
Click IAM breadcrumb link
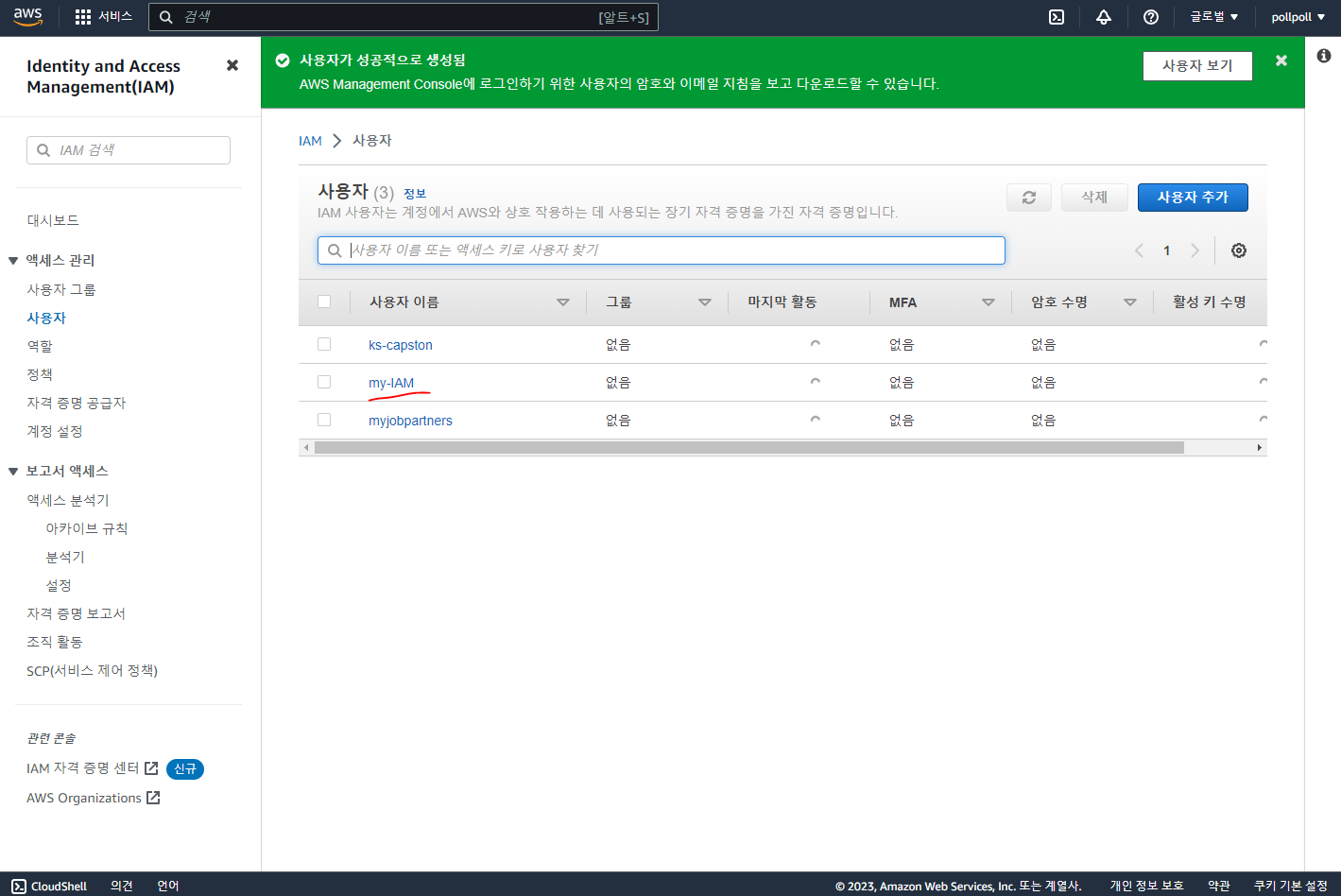click(x=310, y=141)
